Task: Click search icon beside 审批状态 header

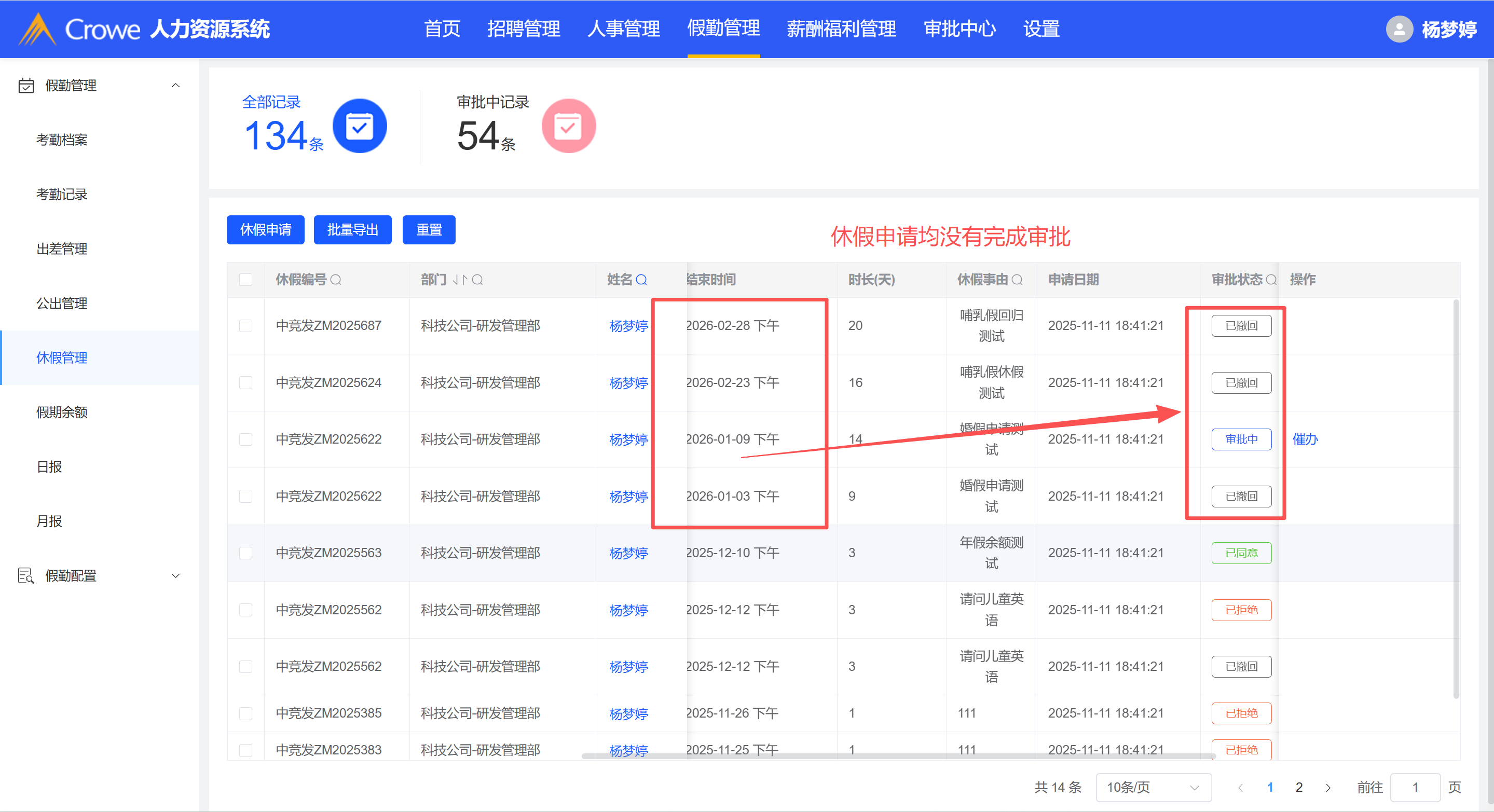Action: pyautogui.click(x=1271, y=280)
